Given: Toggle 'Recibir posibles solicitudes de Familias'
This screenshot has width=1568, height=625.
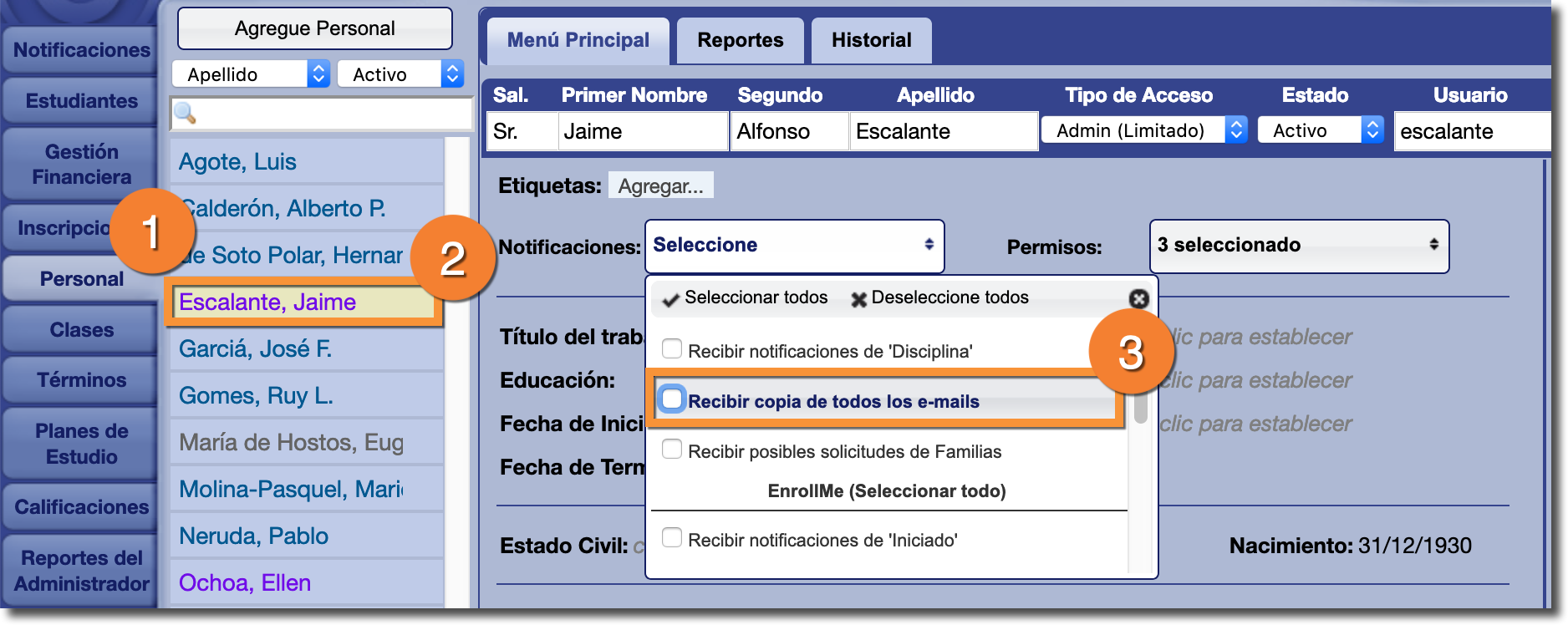Looking at the screenshot, I should tap(672, 450).
